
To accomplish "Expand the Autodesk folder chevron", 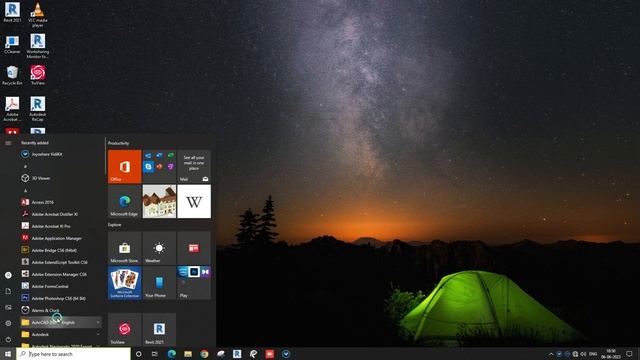I will [x=98, y=334].
